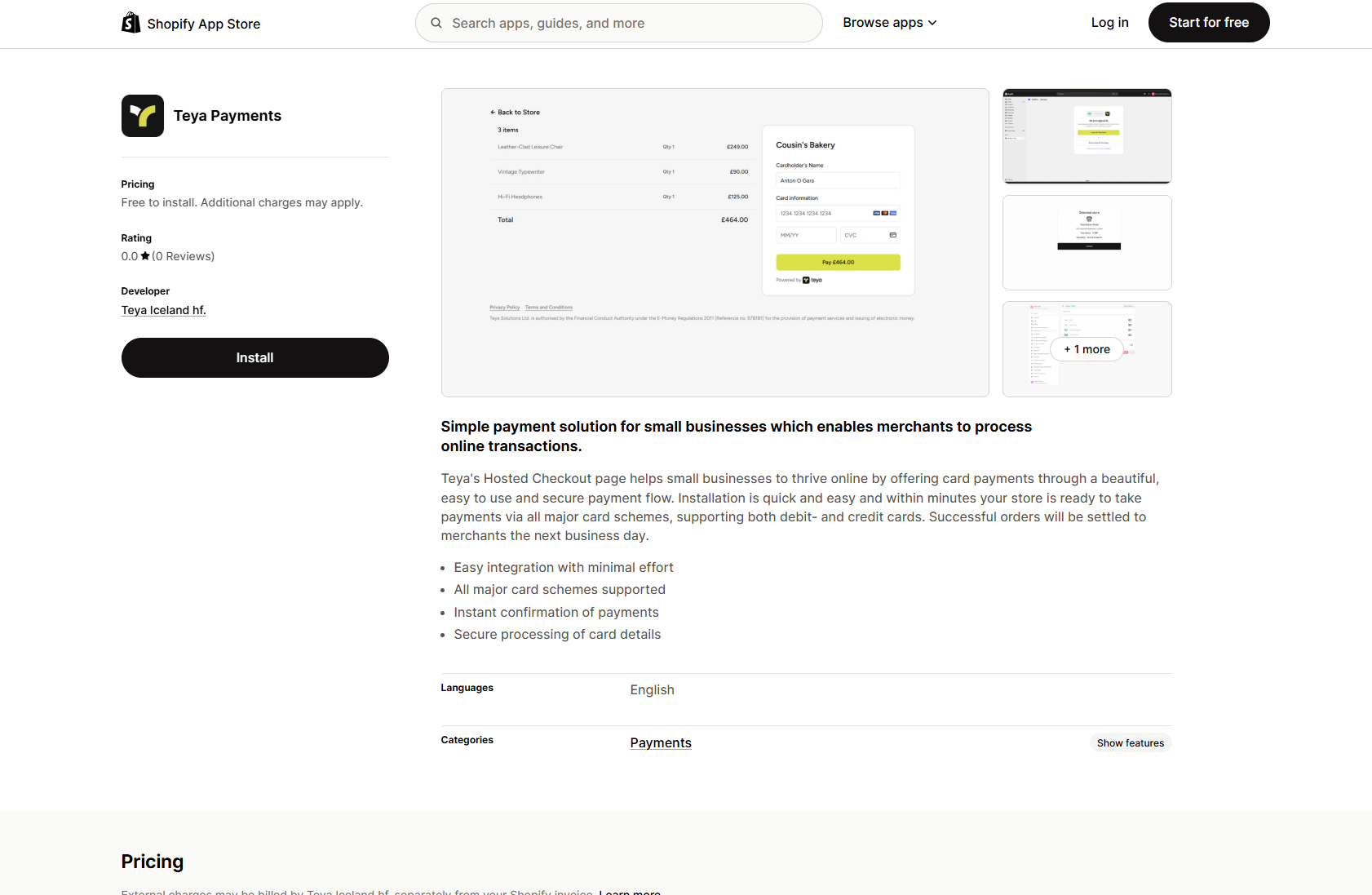
Task: Click 'Easy integration with minimal effort' bullet
Action: [564, 567]
